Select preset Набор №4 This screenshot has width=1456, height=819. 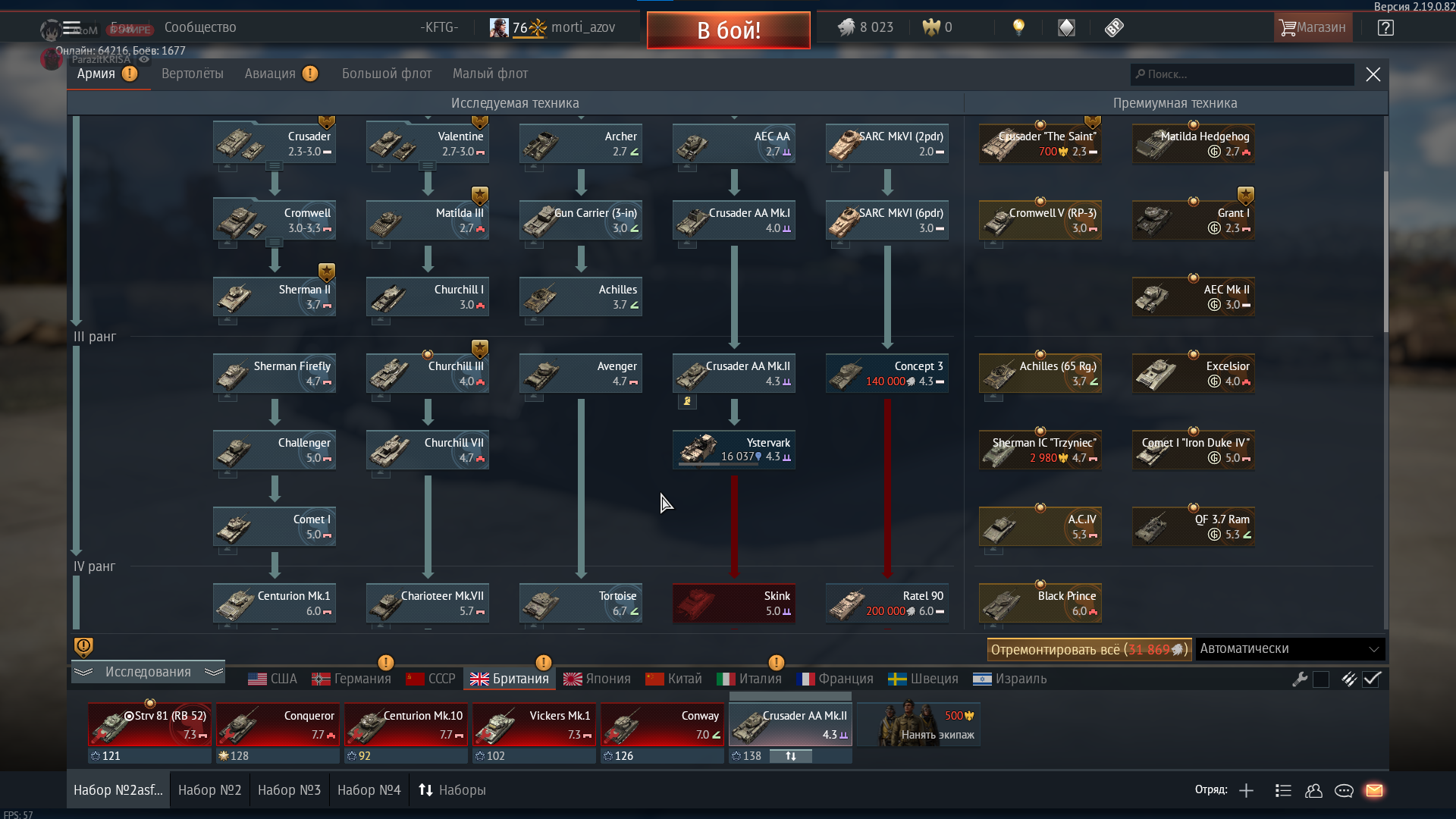pyautogui.click(x=369, y=790)
